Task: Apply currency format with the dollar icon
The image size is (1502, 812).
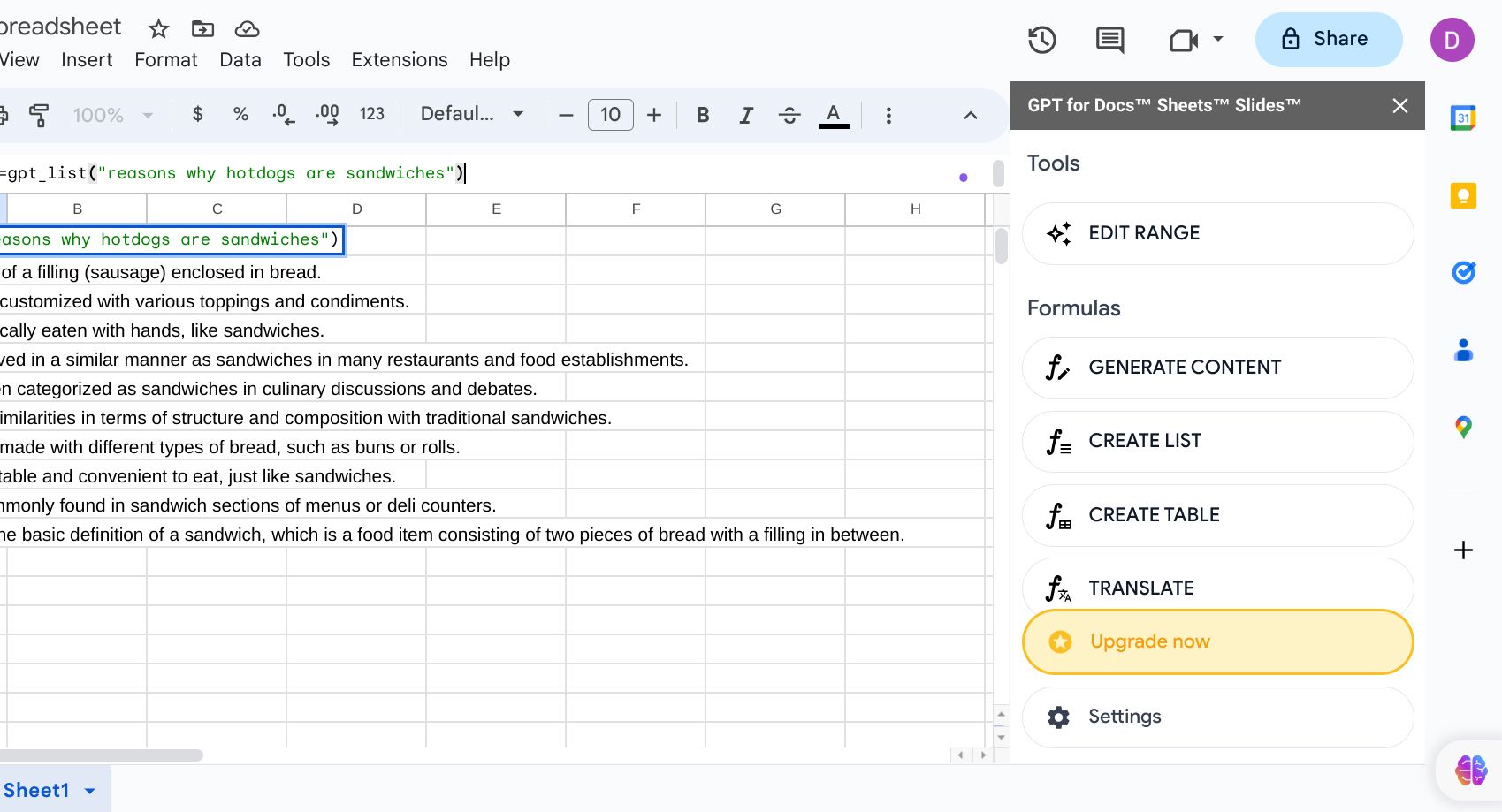Action: coord(198,115)
